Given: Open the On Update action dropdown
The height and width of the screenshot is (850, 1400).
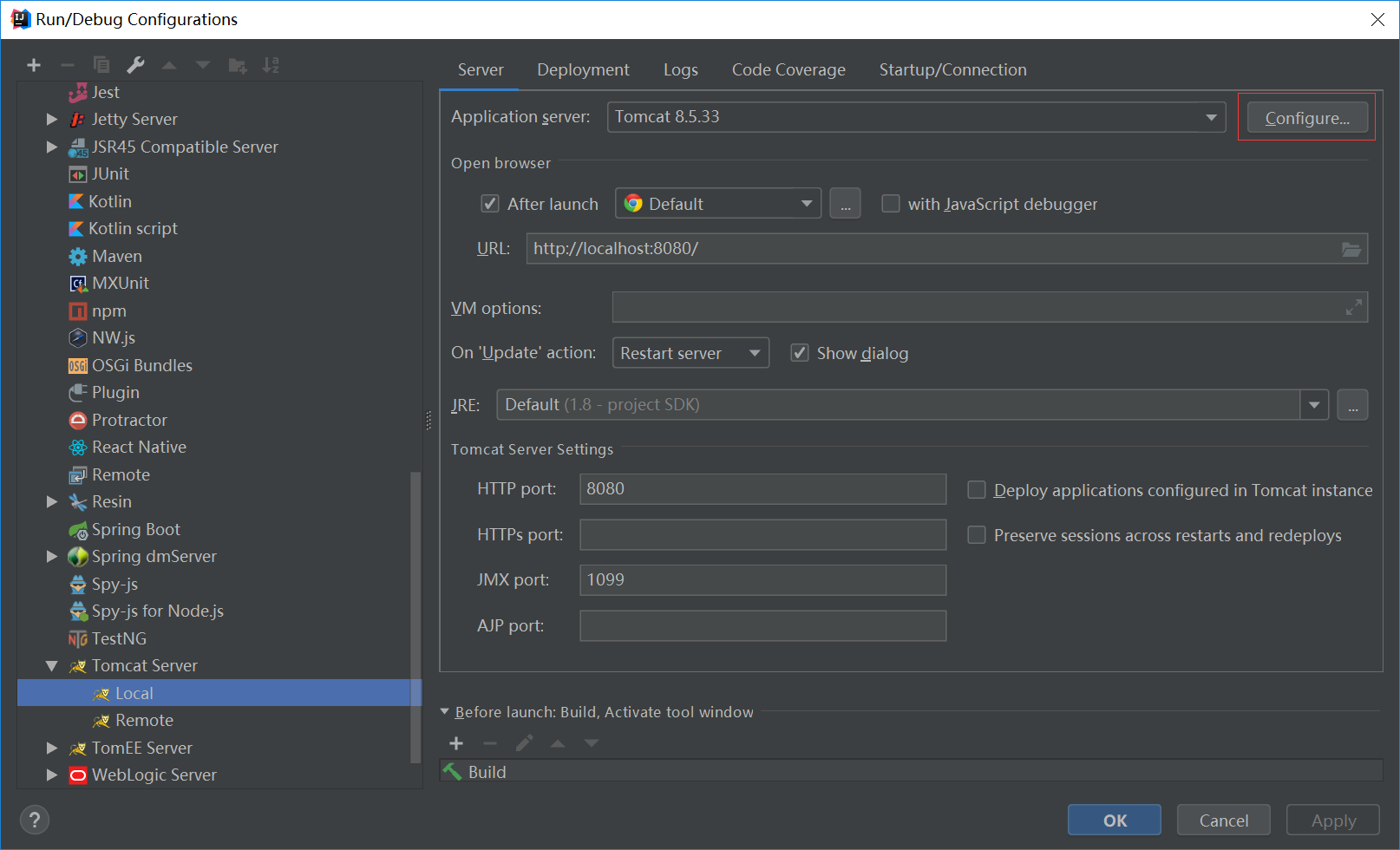Looking at the screenshot, I should tap(690, 353).
